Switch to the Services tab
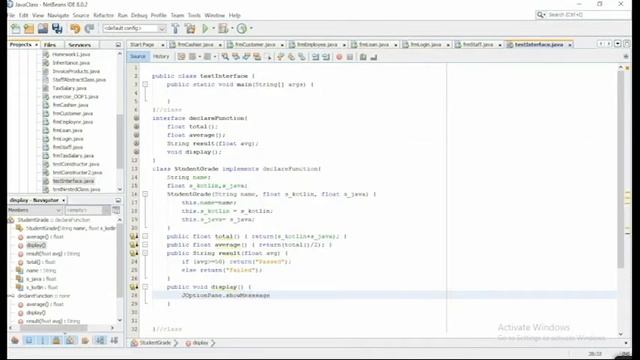Image resolution: width=640 pixels, height=360 pixels. 80,44
